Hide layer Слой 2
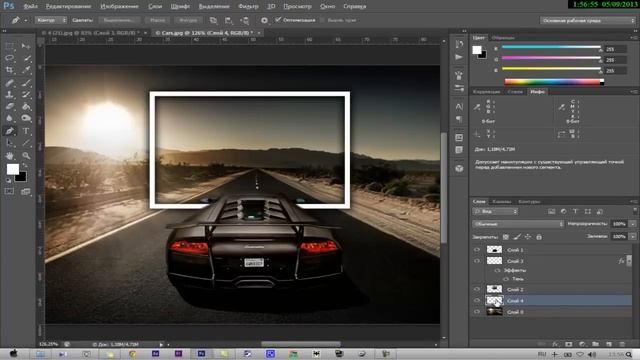 coord(477,289)
